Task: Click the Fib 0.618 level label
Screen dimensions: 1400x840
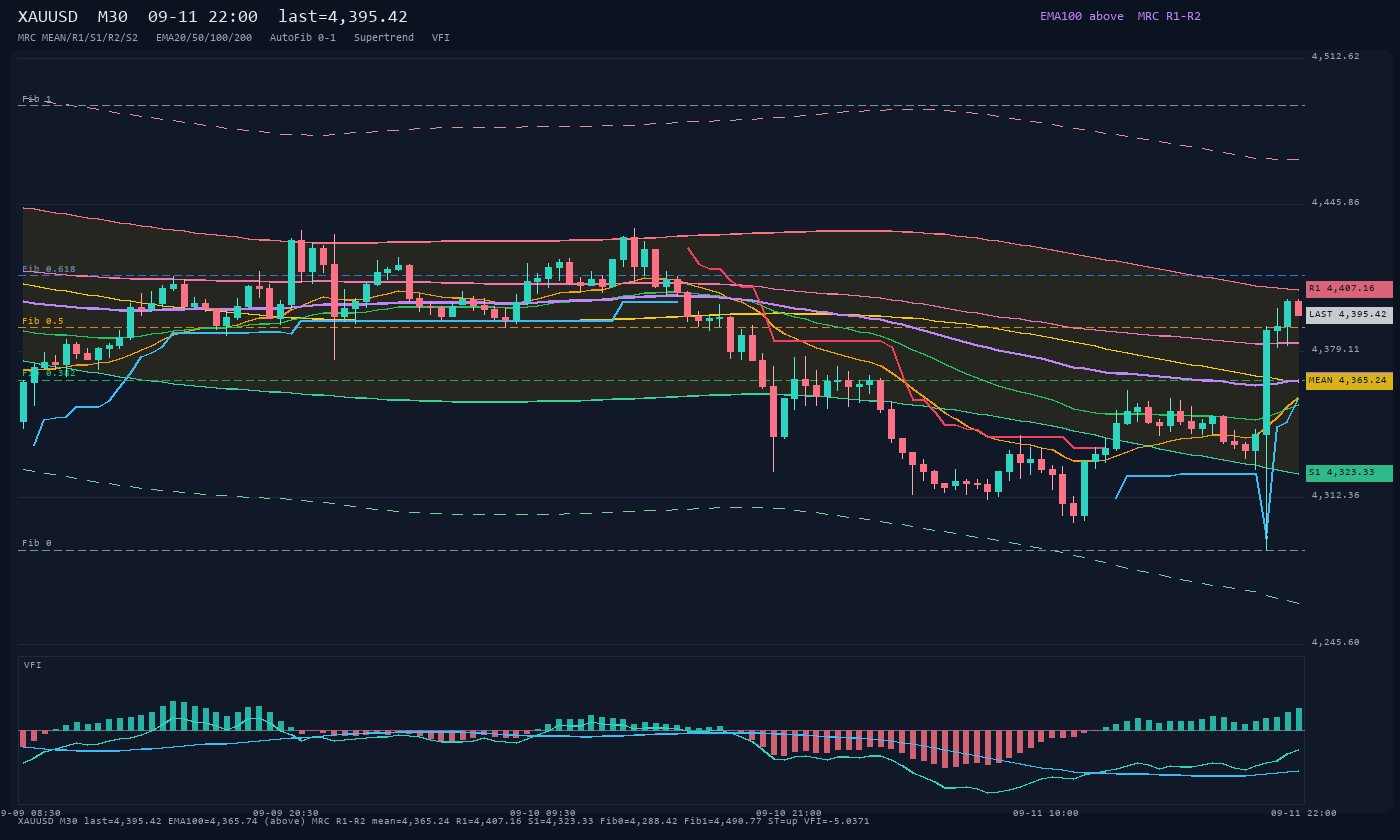Action: coord(49,270)
